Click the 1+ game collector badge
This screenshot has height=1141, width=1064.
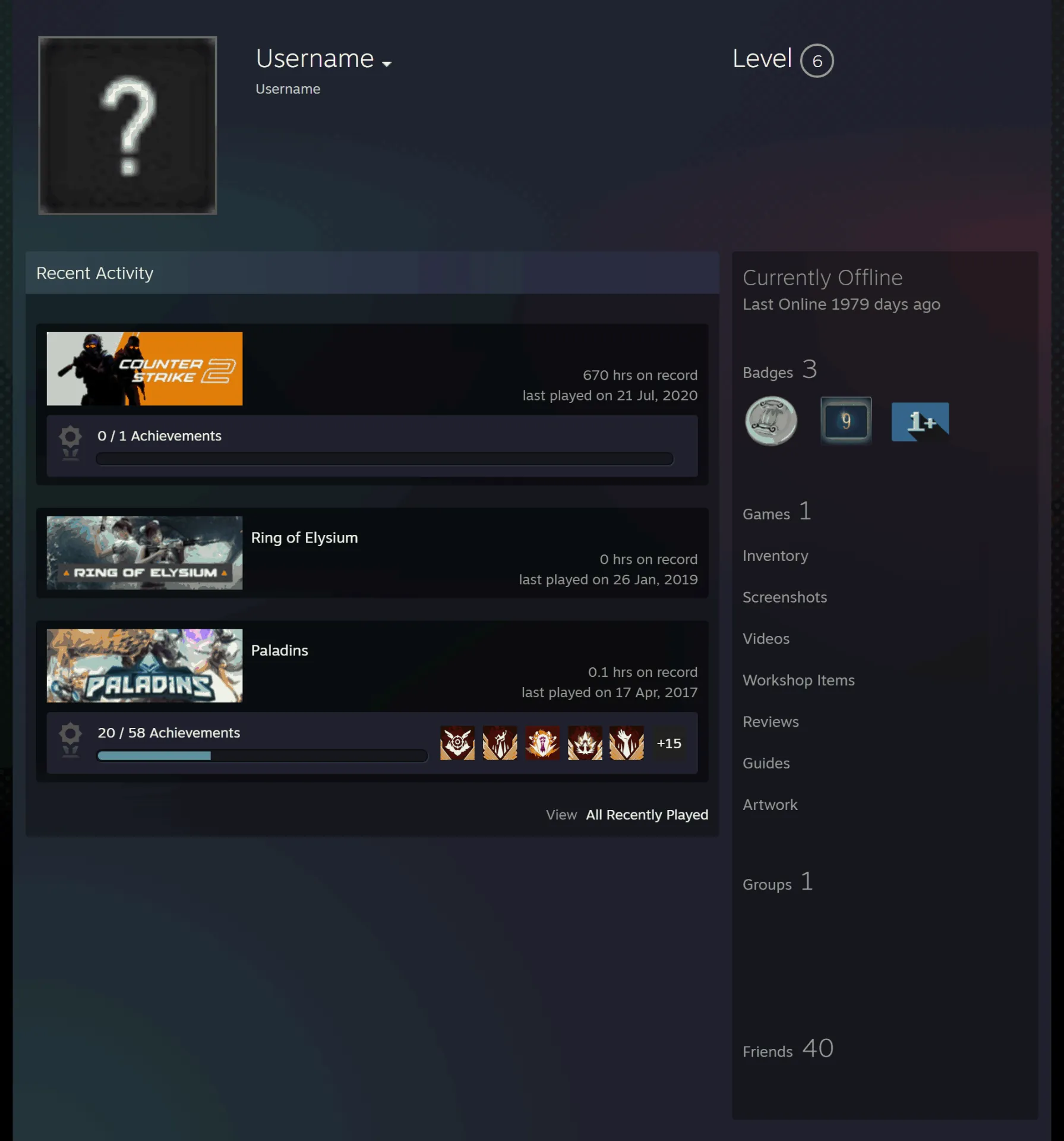coord(920,421)
